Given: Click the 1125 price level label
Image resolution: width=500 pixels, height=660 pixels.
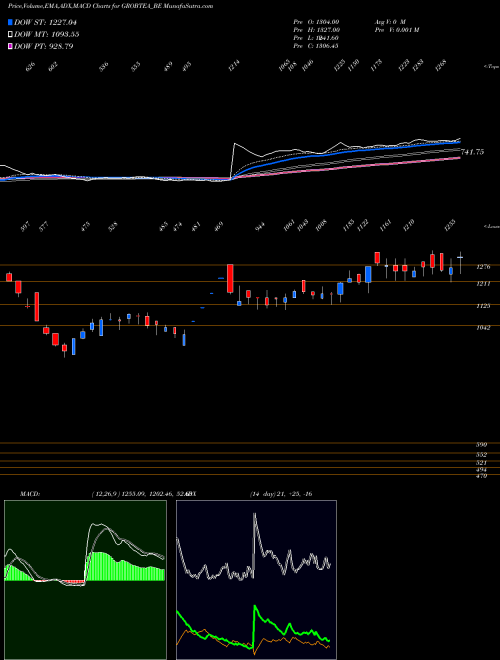Looking at the screenshot, I should tap(483, 306).
